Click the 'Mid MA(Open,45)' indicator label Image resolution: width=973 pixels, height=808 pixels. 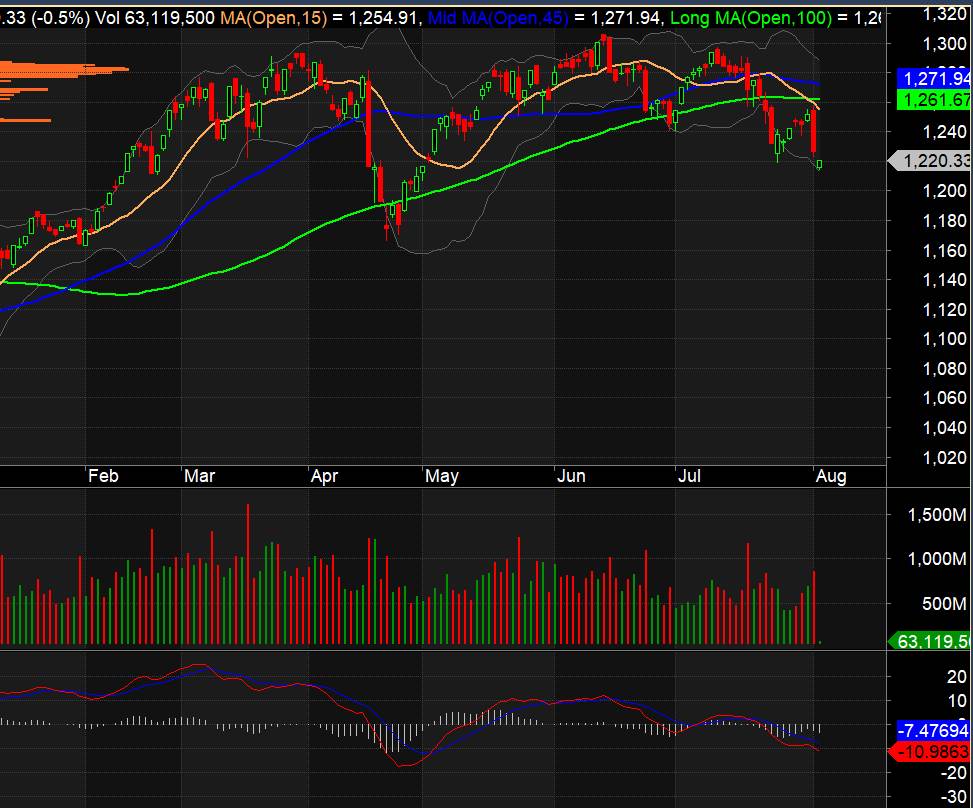point(498,17)
